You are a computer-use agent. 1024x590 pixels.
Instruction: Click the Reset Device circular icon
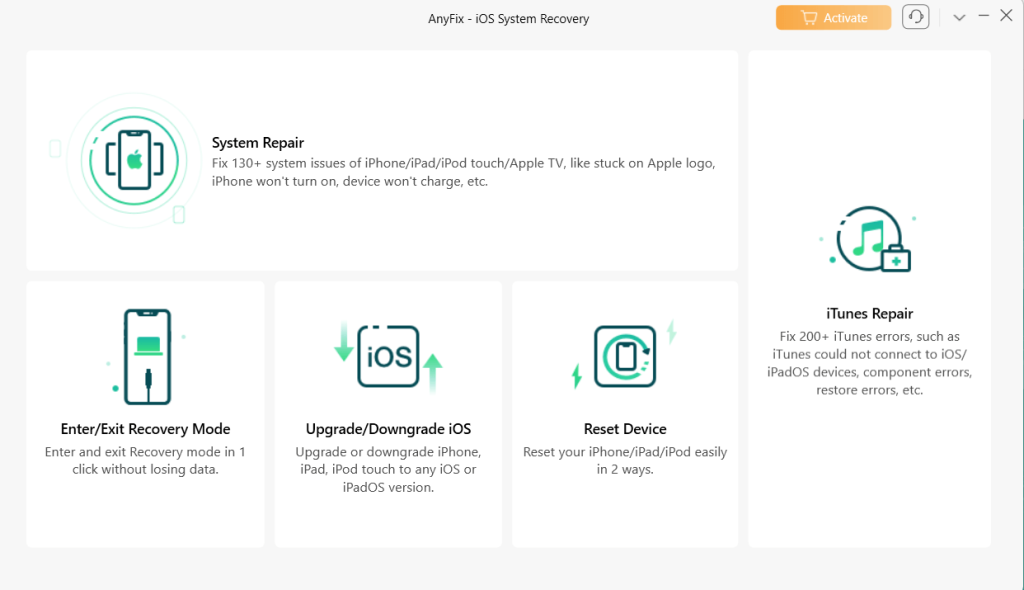[625, 356]
